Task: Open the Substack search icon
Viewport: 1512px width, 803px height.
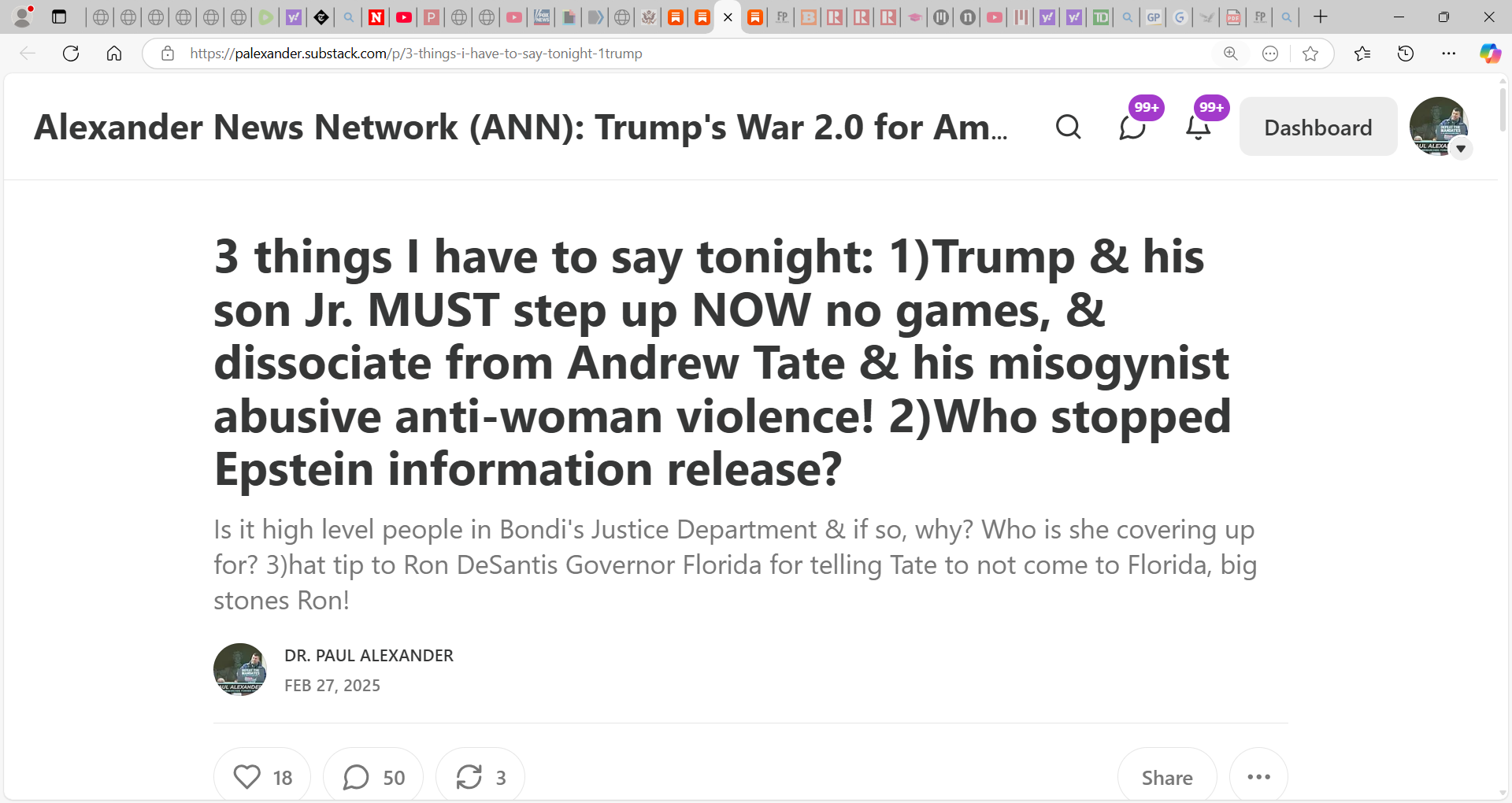Action: tap(1068, 127)
